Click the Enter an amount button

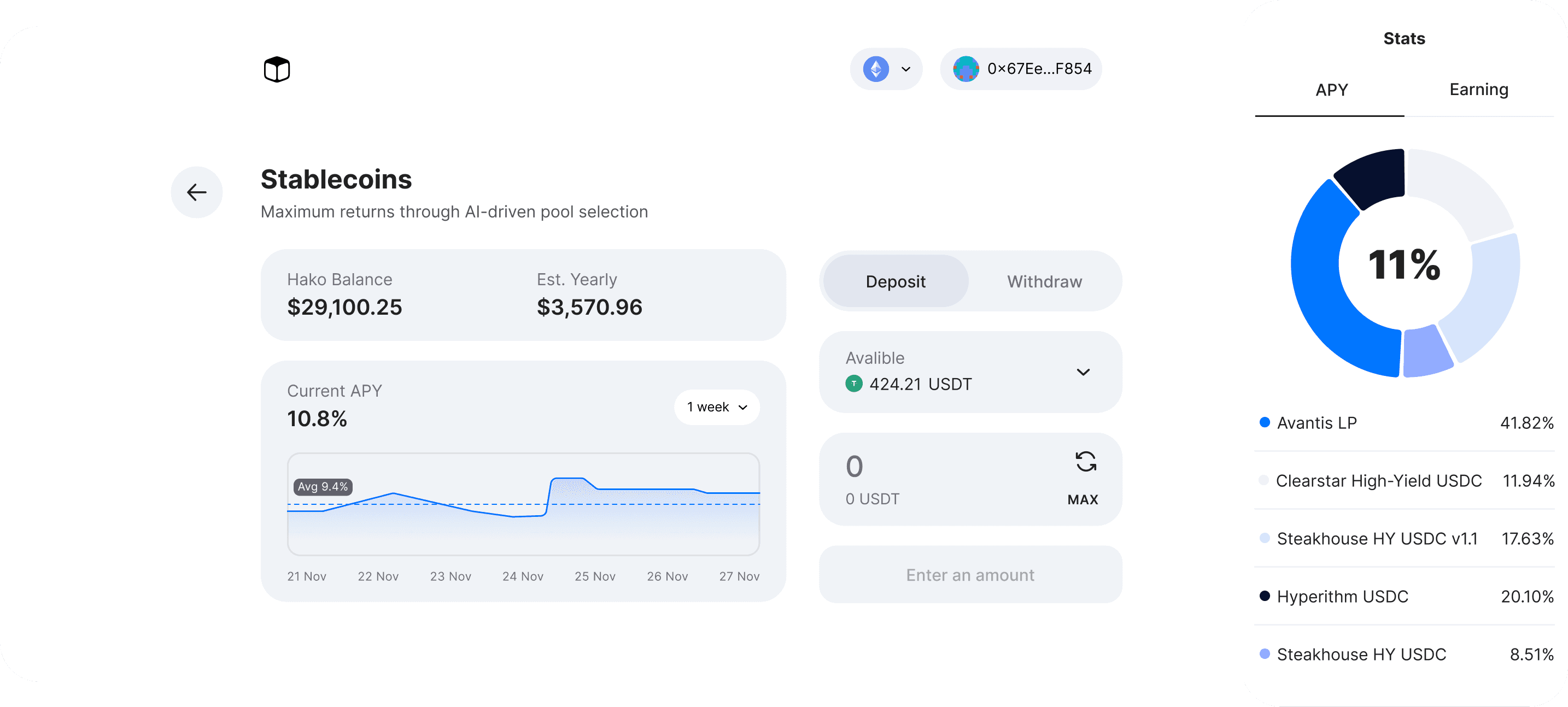click(x=970, y=575)
